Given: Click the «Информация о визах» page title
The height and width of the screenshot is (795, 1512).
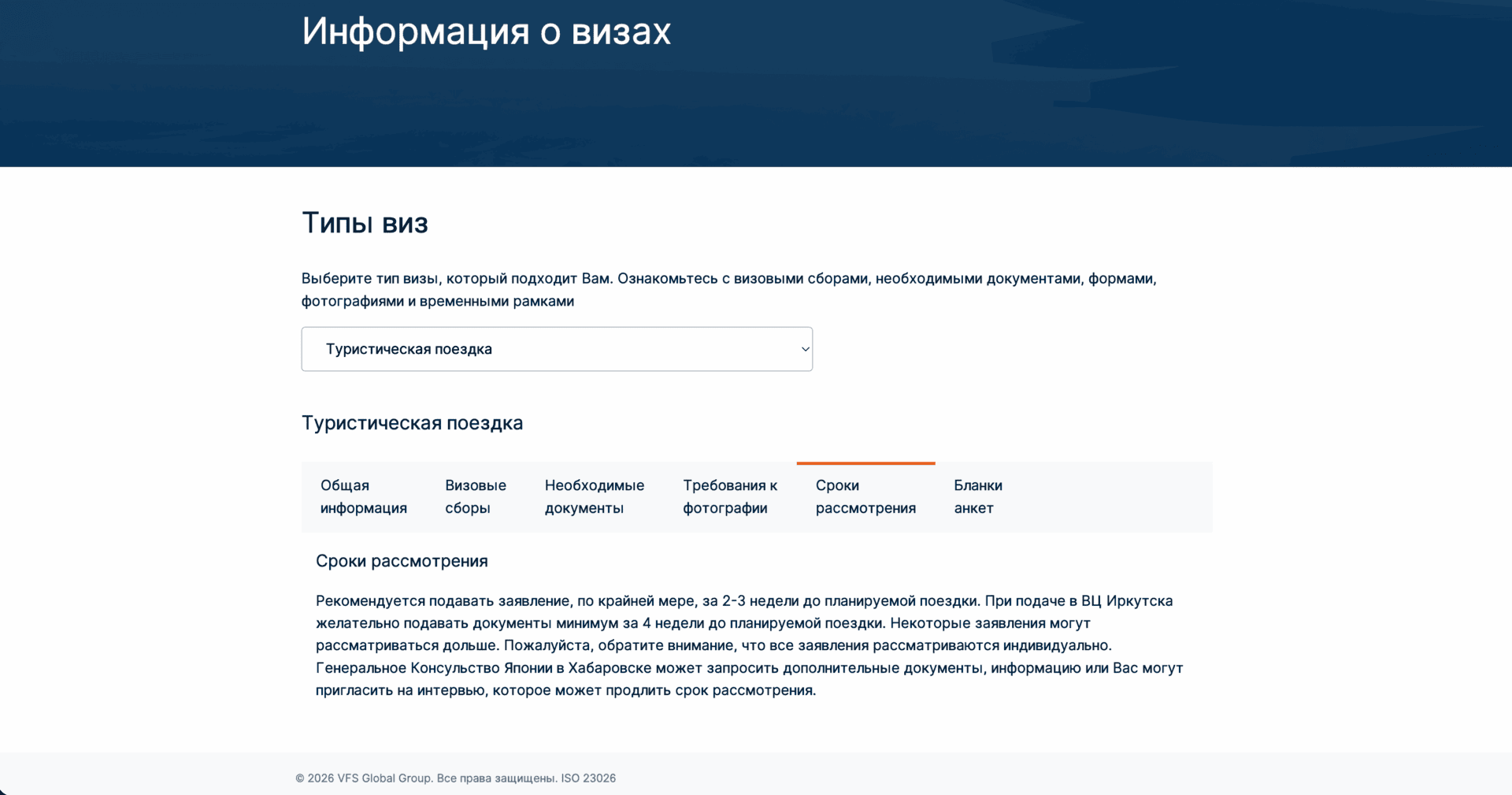Looking at the screenshot, I should (486, 31).
